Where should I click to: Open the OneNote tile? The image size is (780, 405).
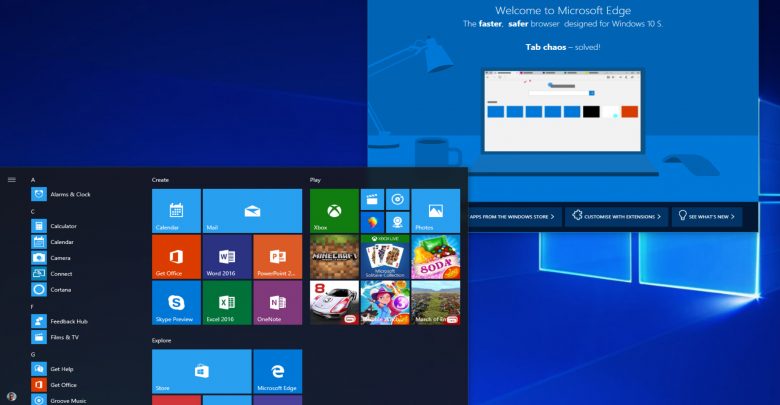278,303
